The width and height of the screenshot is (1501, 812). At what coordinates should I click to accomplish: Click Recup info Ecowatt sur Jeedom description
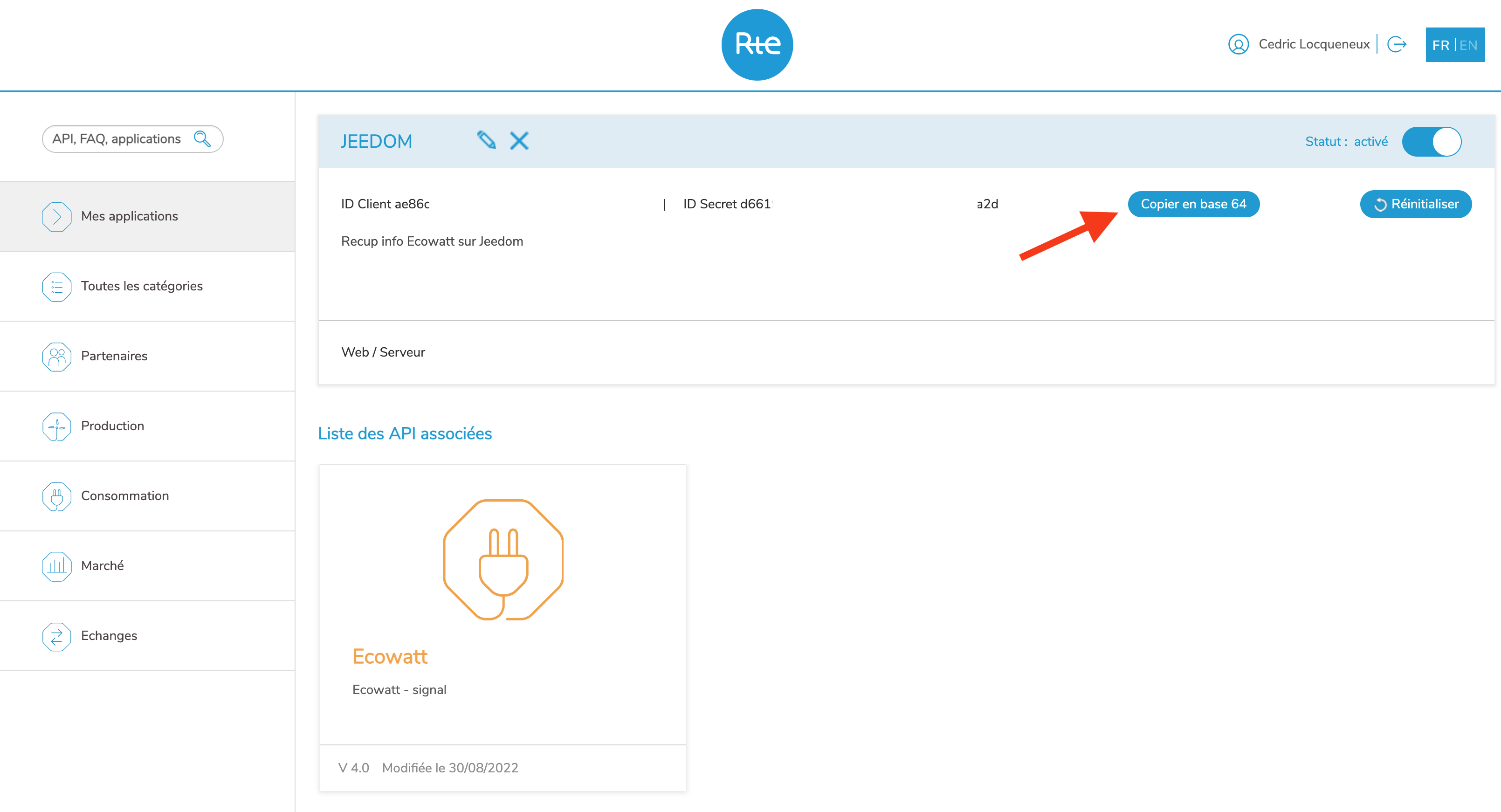click(x=432, y=241)
